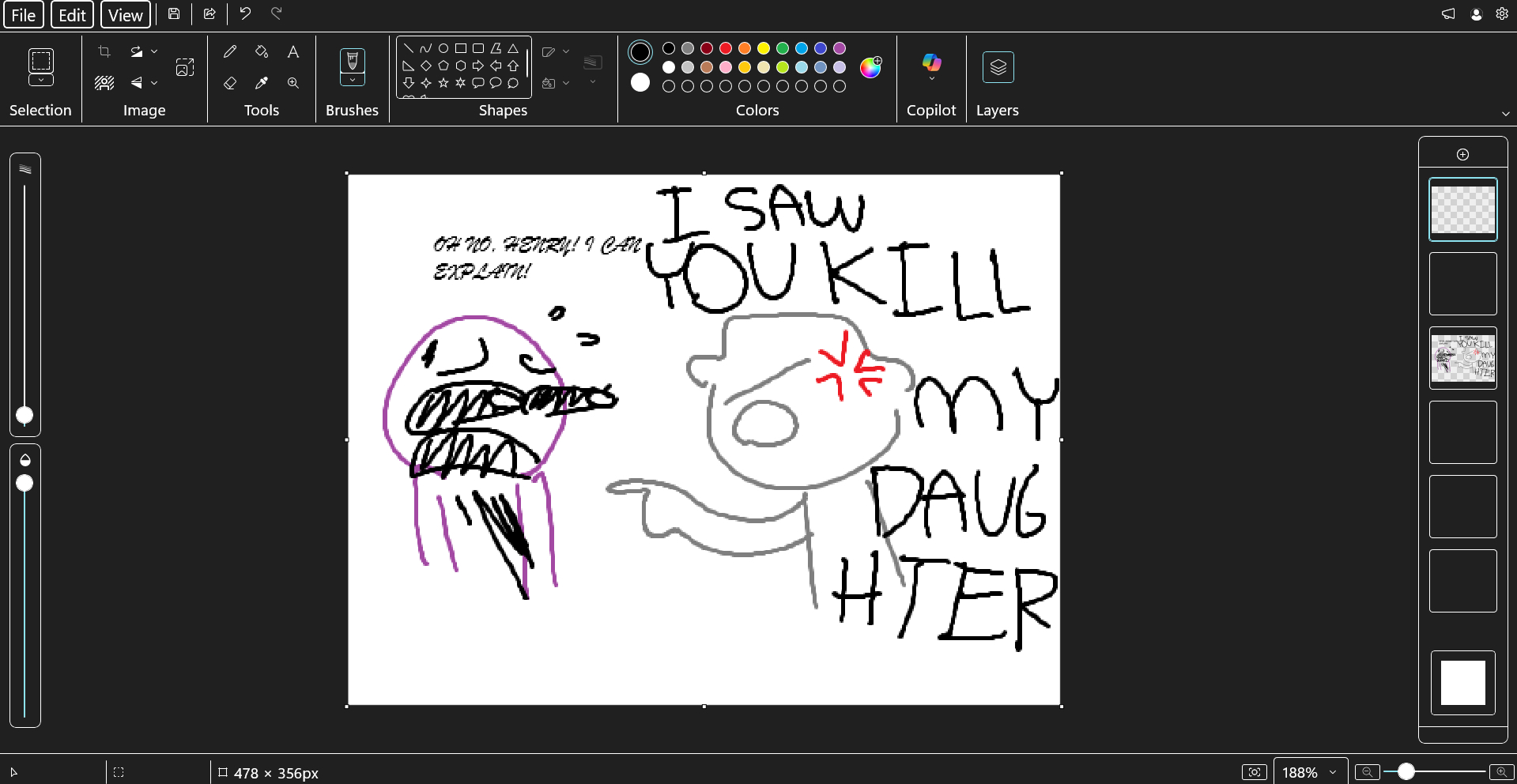Select the Eraser tool
The width and height of the screenshot is (1517, 784).
pyautogui.click(x=230, y=83)
